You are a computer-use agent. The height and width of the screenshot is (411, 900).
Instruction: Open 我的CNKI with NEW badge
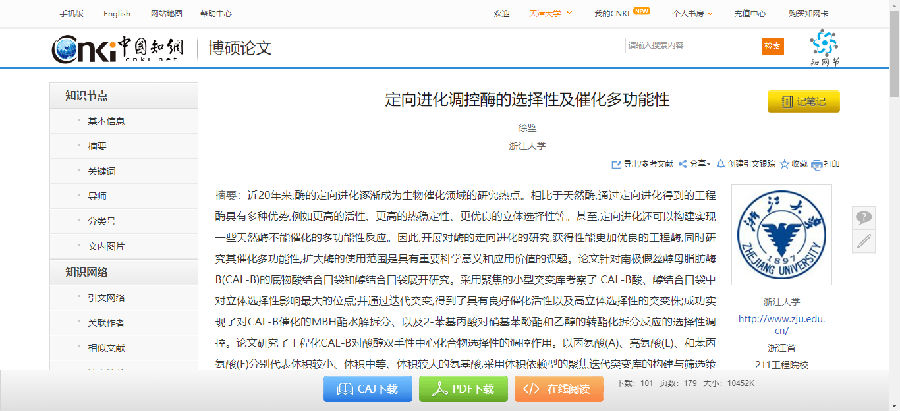tap(622, 13)
